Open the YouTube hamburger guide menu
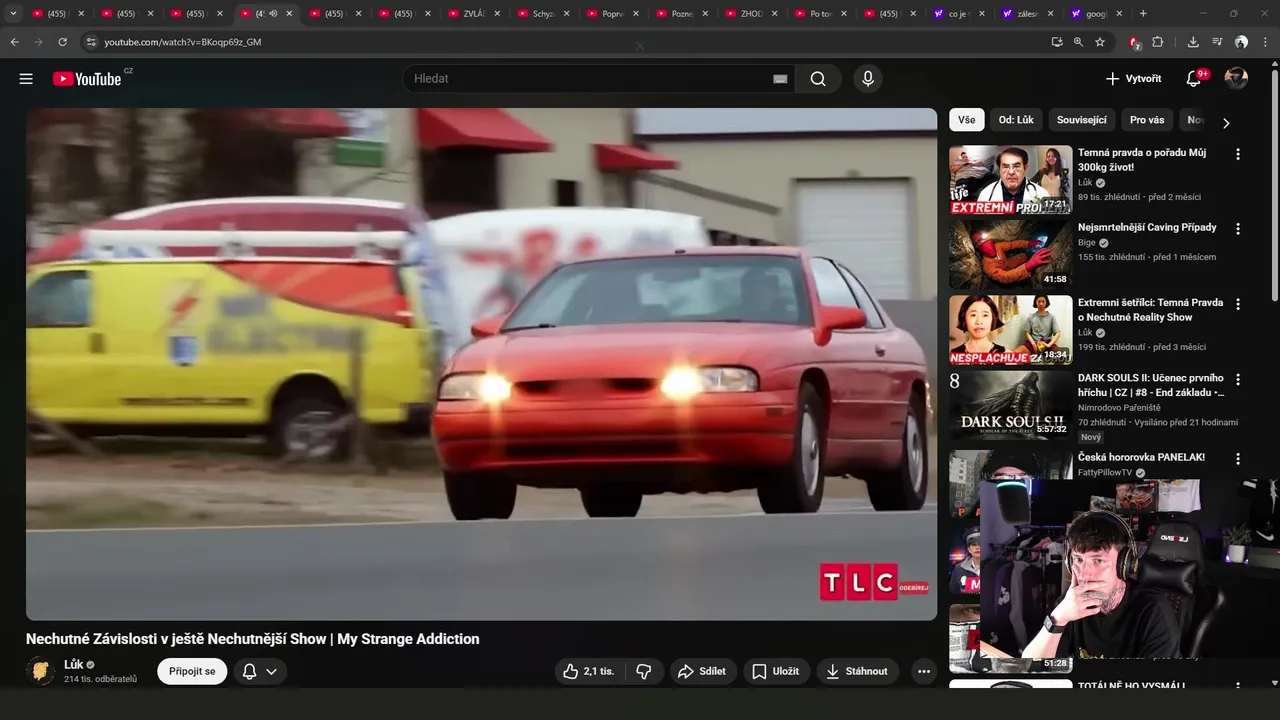The width and height of the screenshot is (1280, 720). click(x=26, y=79)
